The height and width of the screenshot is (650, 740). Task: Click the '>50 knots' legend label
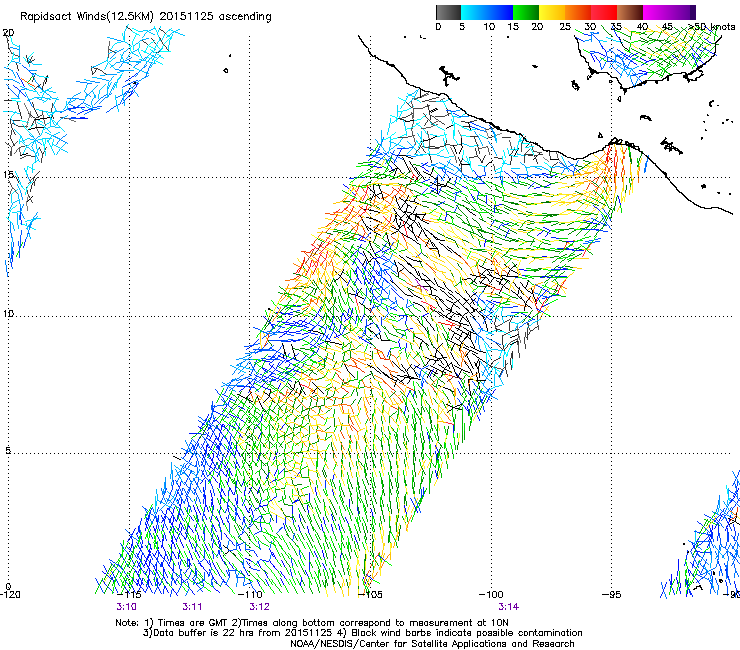[x=711, y=27]
